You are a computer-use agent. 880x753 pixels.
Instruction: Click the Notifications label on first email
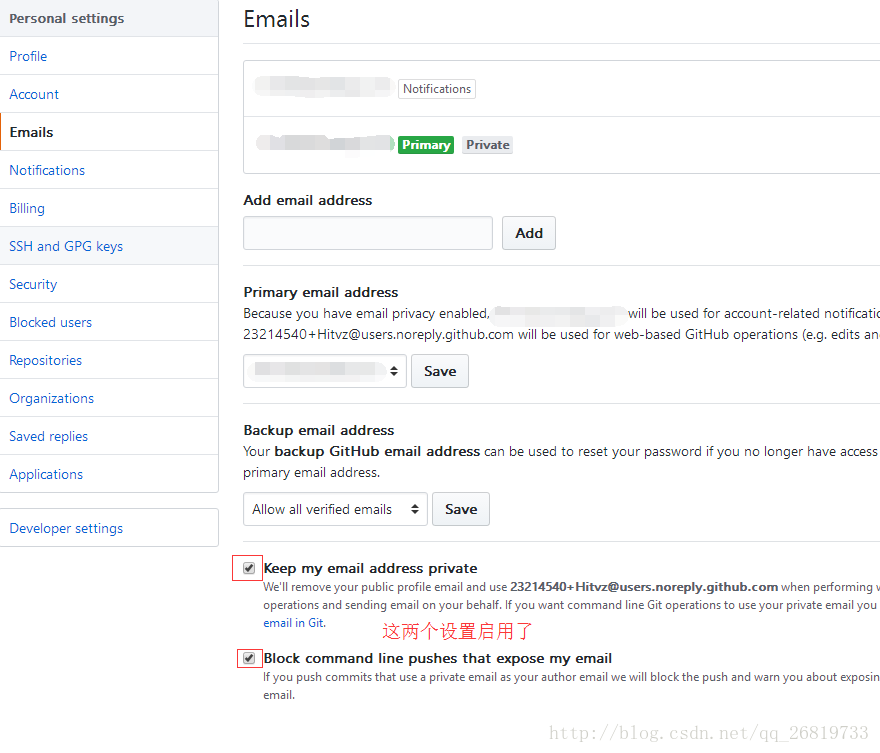[x=437, y=89]
